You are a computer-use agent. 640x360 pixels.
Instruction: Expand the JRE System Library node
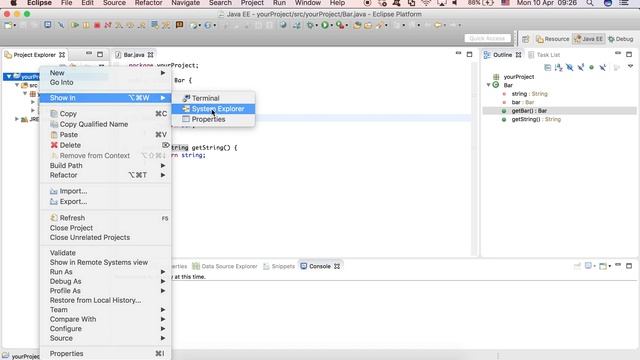(x=17, y=119)
